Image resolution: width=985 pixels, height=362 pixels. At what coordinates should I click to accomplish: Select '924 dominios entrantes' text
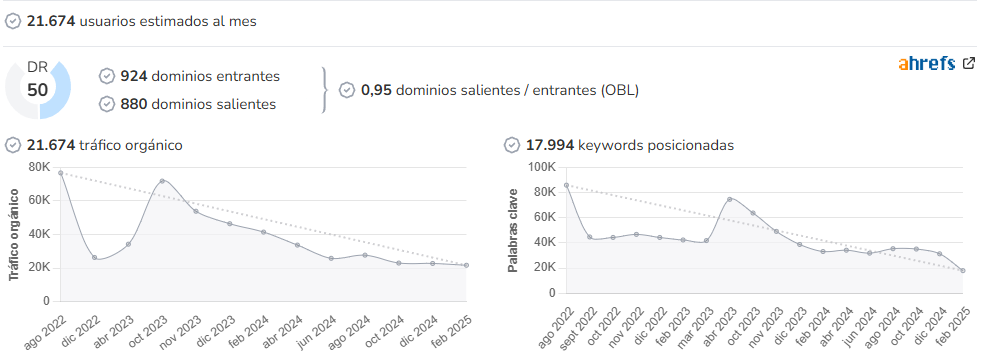pyautogui.click(x=200, y=76)
